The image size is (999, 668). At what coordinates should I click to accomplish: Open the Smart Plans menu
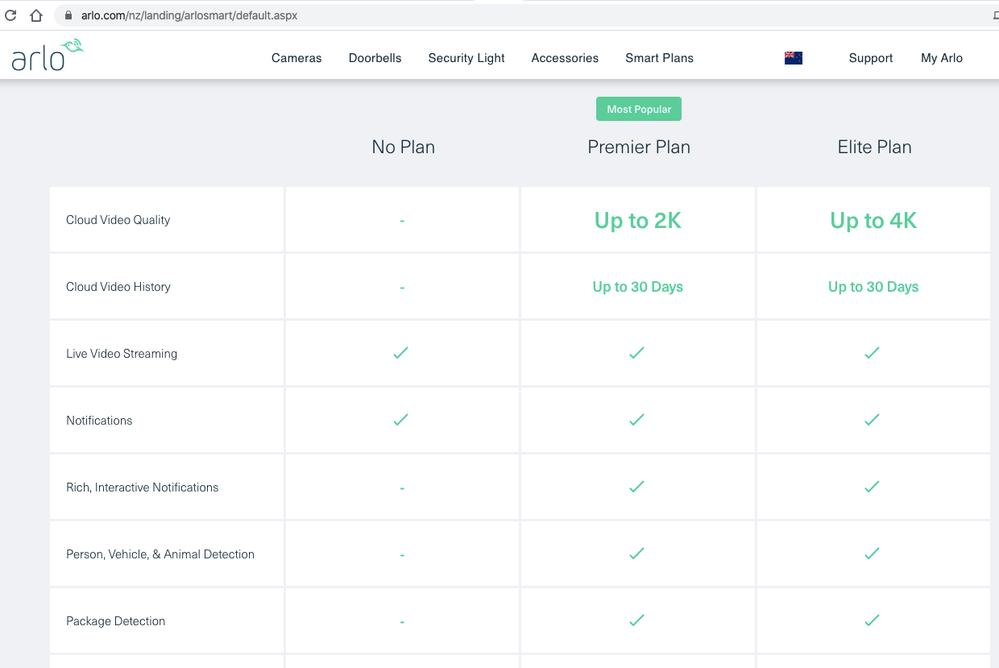pyautogui.click(x=659, y=58)
